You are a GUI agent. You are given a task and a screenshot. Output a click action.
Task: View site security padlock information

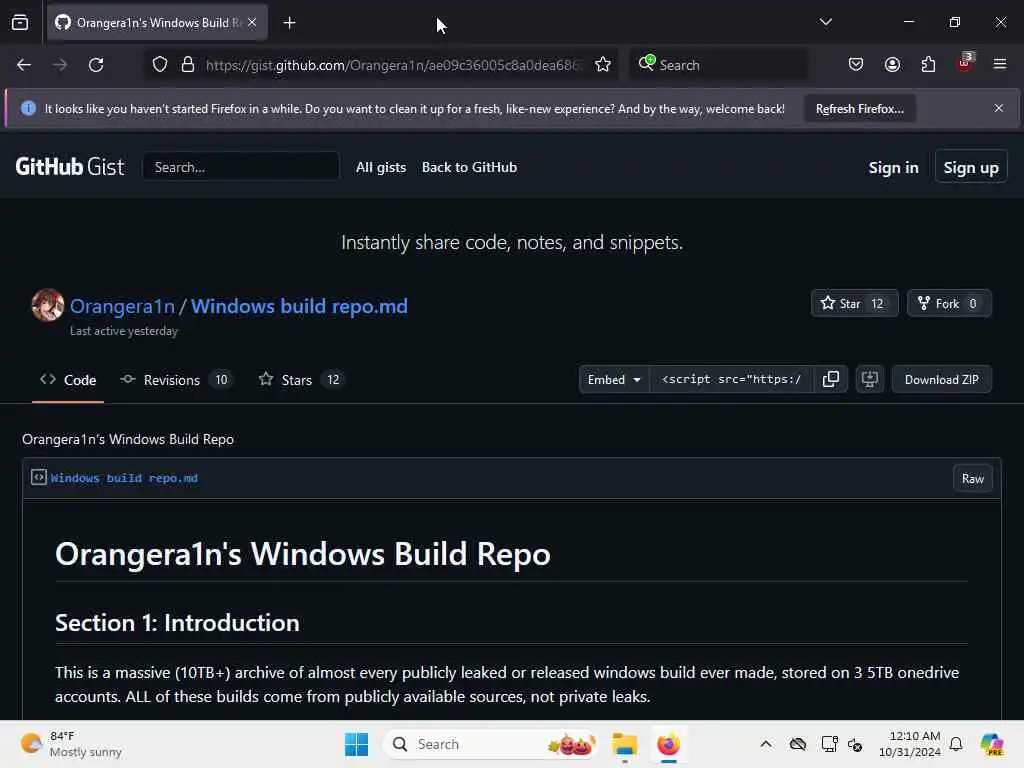(x=188, y=65)
